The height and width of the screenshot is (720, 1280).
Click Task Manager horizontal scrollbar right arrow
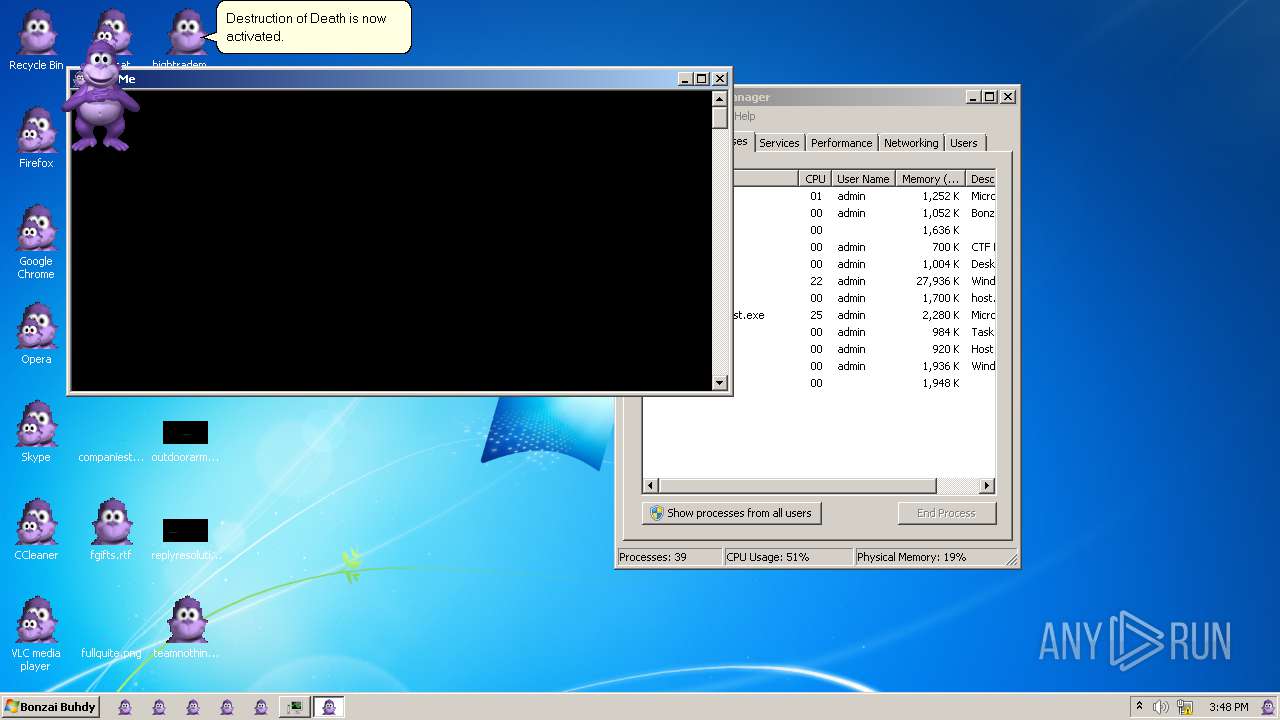[987, 486]
